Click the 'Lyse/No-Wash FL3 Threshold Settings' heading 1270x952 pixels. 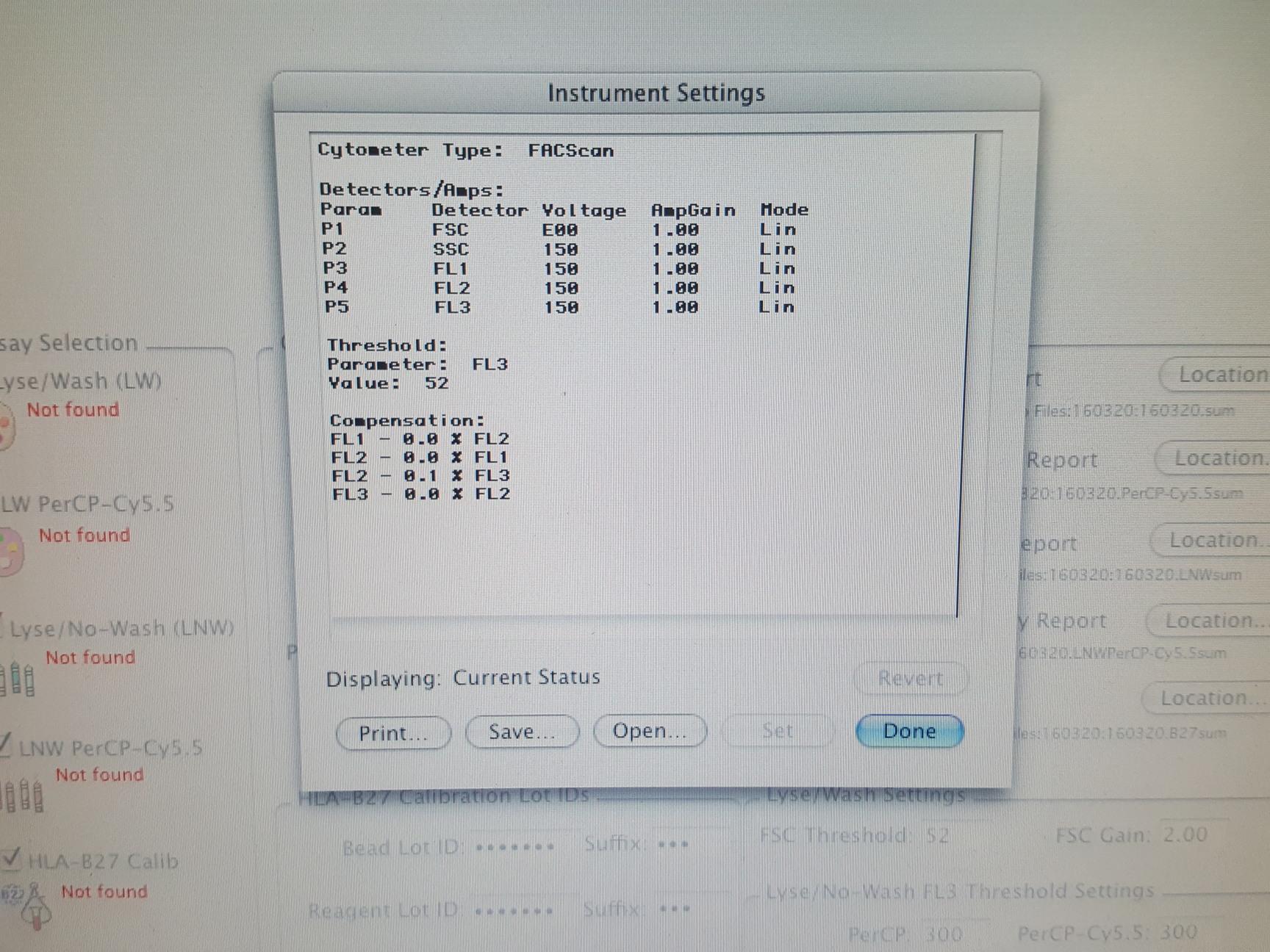tap(960, 892)
